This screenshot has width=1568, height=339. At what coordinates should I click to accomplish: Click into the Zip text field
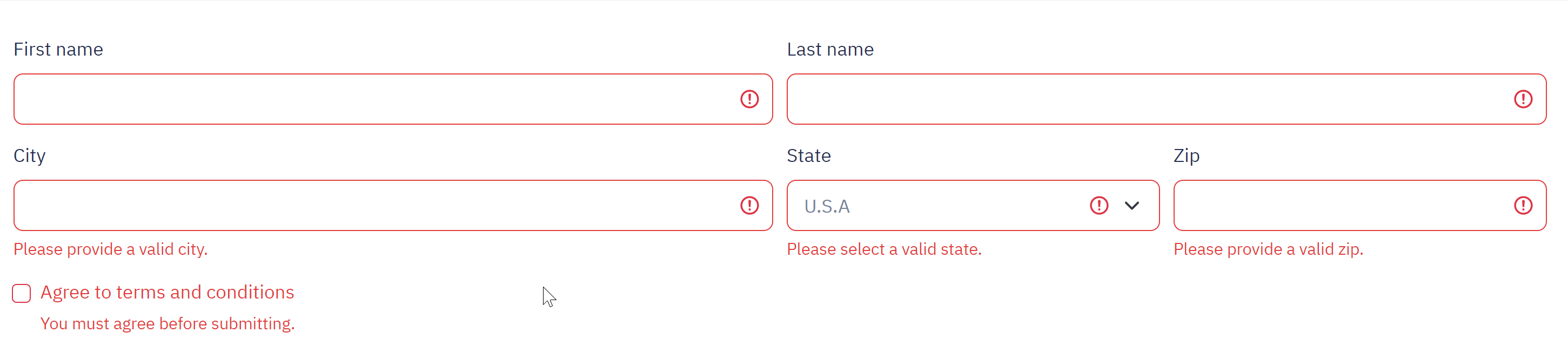[1339, 206]
